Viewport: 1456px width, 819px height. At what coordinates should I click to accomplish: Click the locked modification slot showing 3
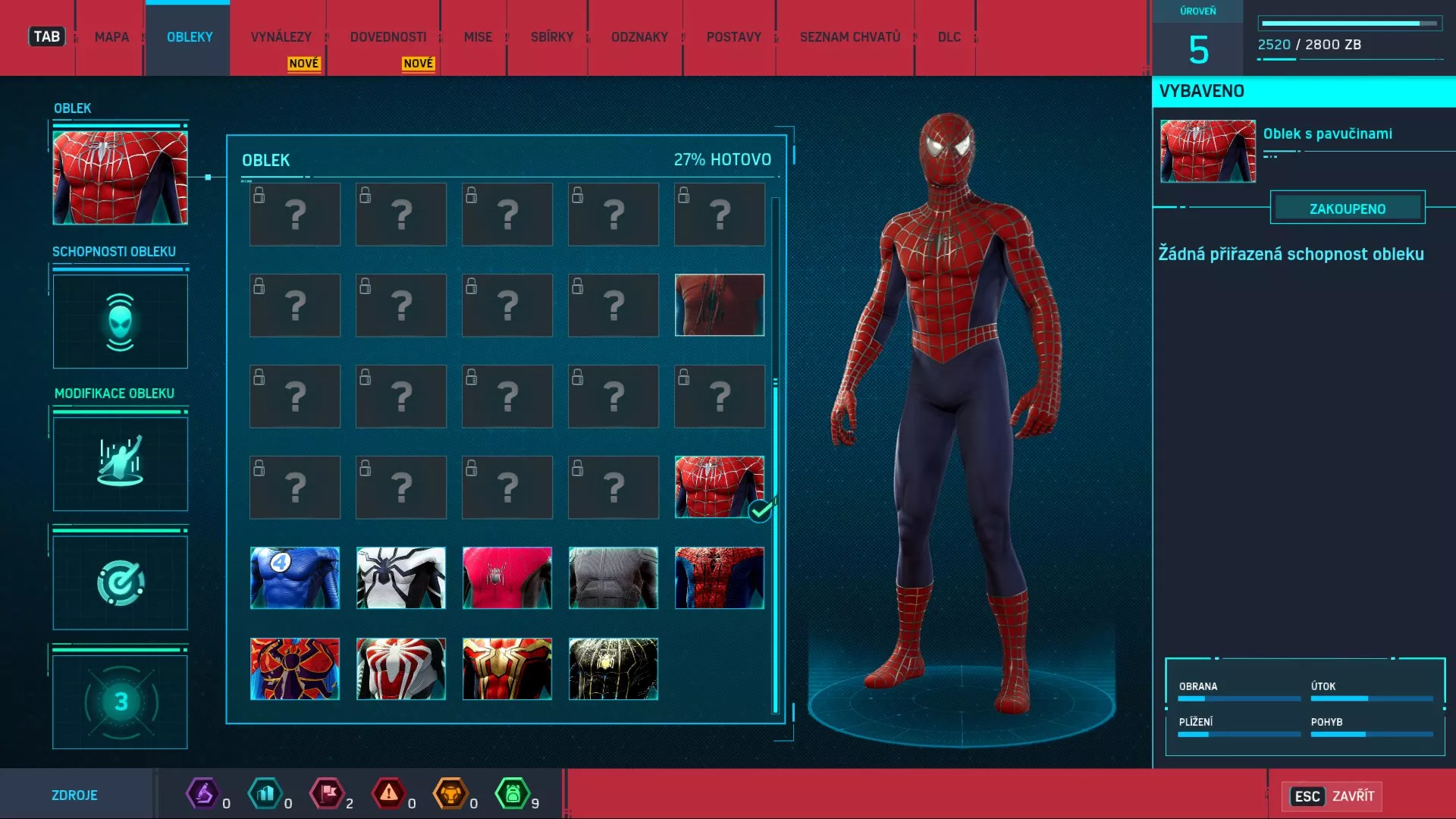pyautogui.click(x=120, y=700)
